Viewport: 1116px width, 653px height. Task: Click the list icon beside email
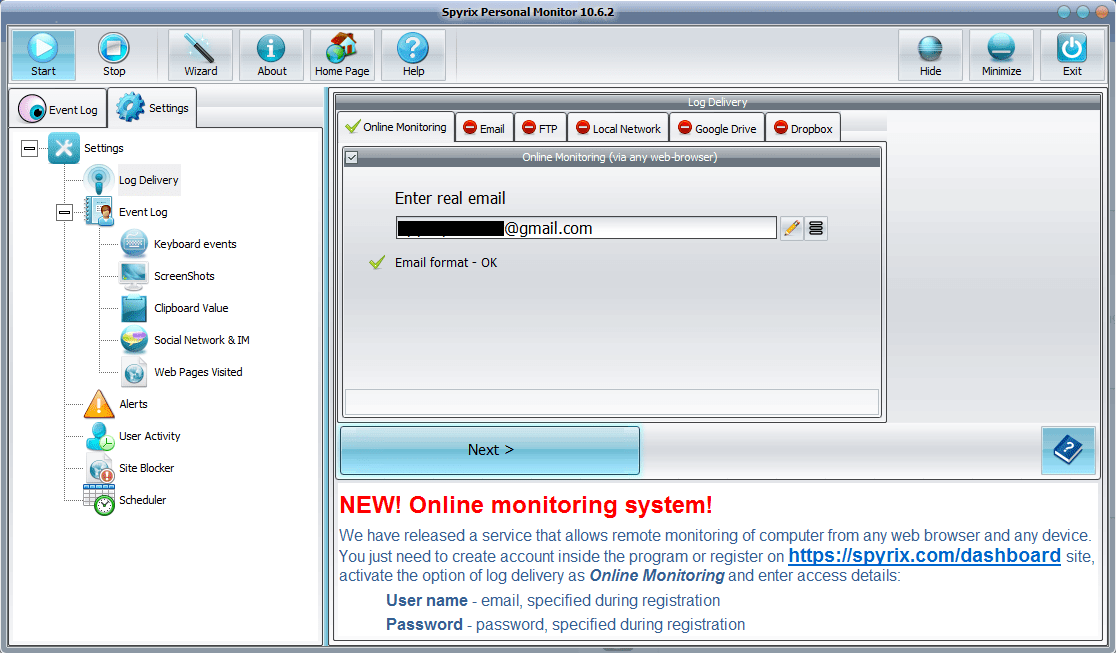pyautogui.click(x=816, y=228)
